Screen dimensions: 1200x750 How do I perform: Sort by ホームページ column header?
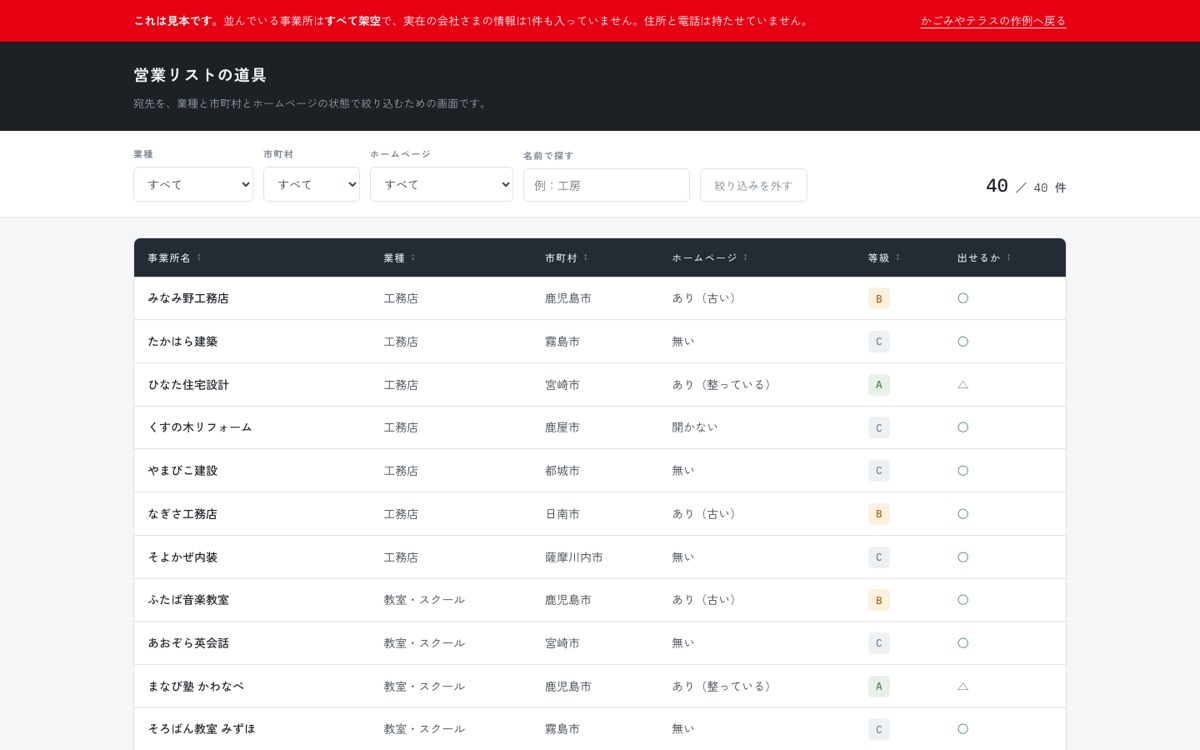pyautogui.click(x=709, y=258)
